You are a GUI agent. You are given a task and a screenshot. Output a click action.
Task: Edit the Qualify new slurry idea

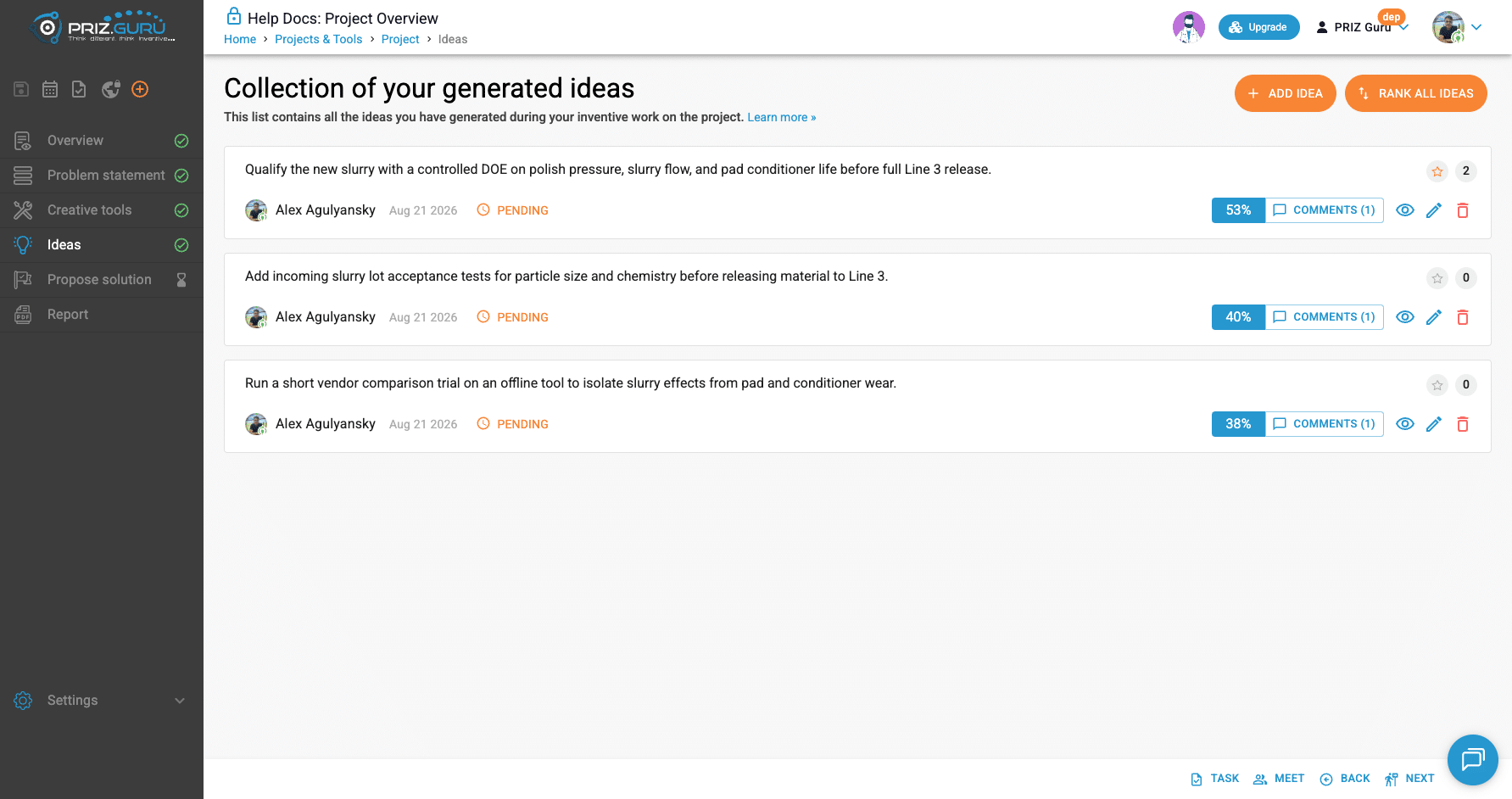[x=1434, y=210]
